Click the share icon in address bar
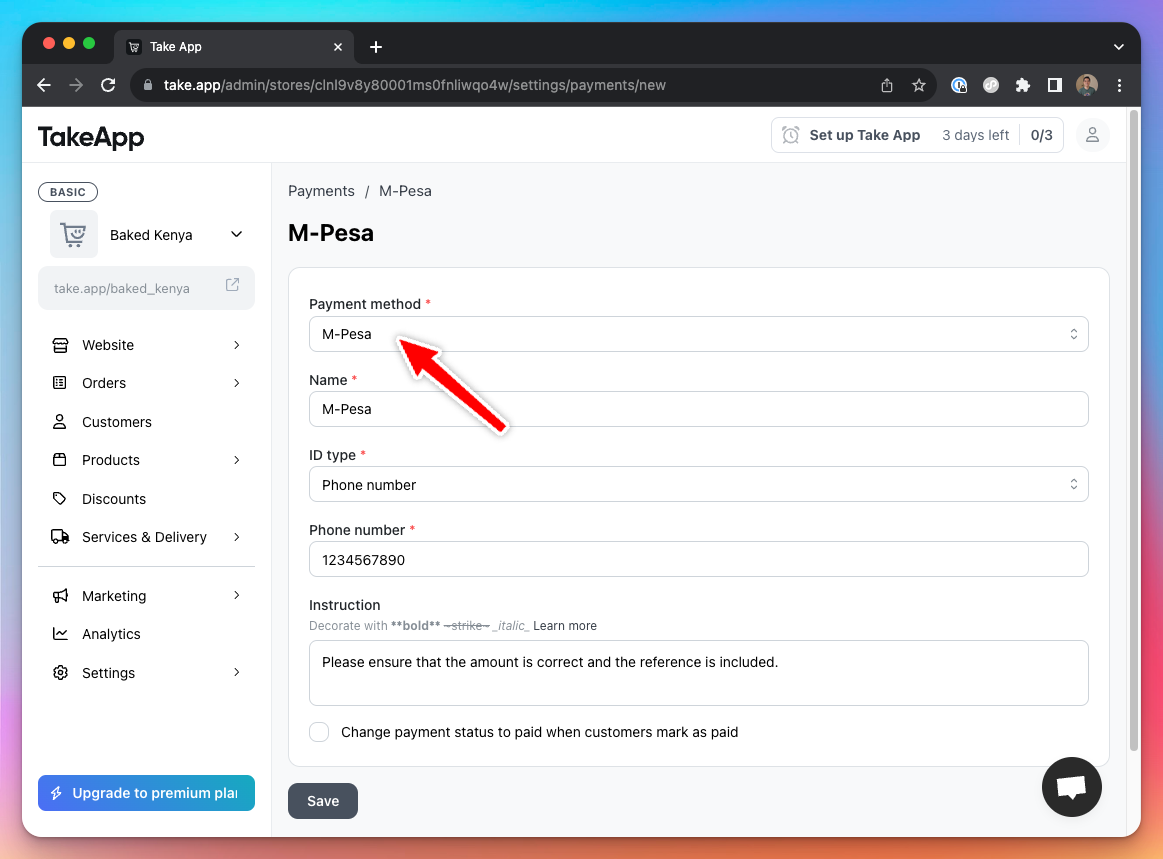Screen dimensions: 1163x859 [886, 85]
